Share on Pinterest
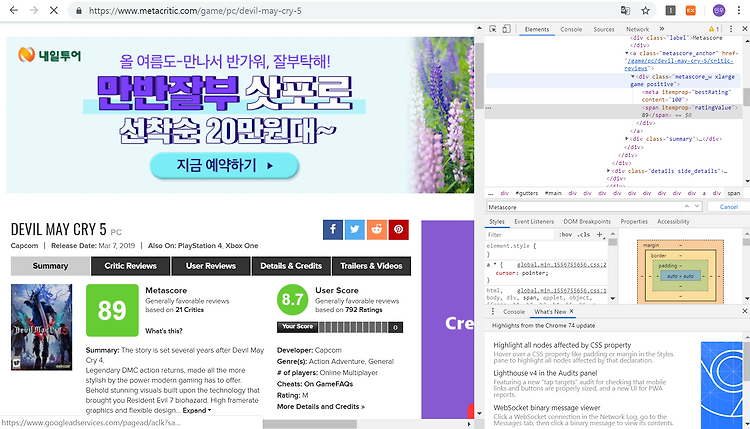 point(398,230)
